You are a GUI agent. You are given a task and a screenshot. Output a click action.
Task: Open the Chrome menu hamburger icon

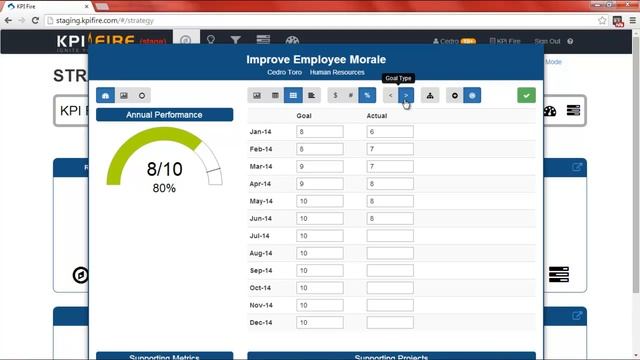click(633, 20)
